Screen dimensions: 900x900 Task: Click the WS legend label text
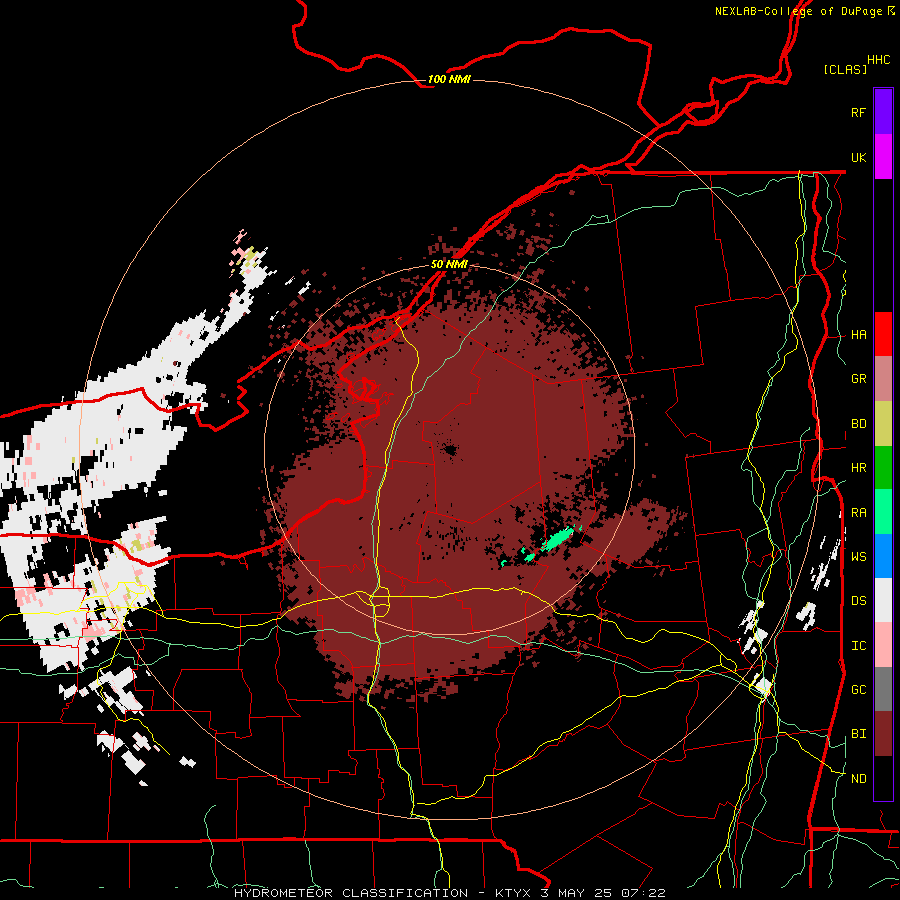[858, 557]
